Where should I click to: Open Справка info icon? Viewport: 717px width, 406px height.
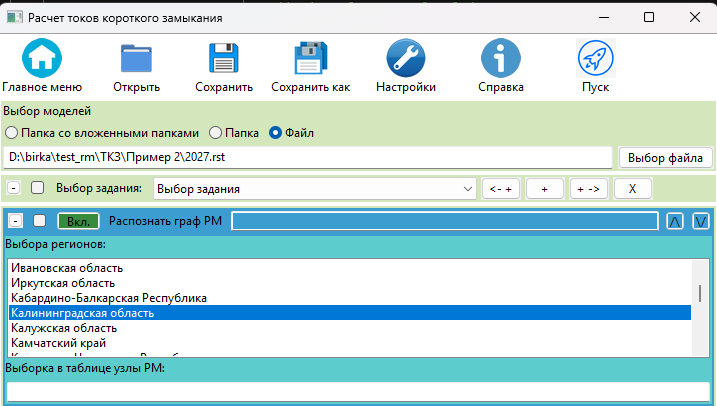click(500, 58)
